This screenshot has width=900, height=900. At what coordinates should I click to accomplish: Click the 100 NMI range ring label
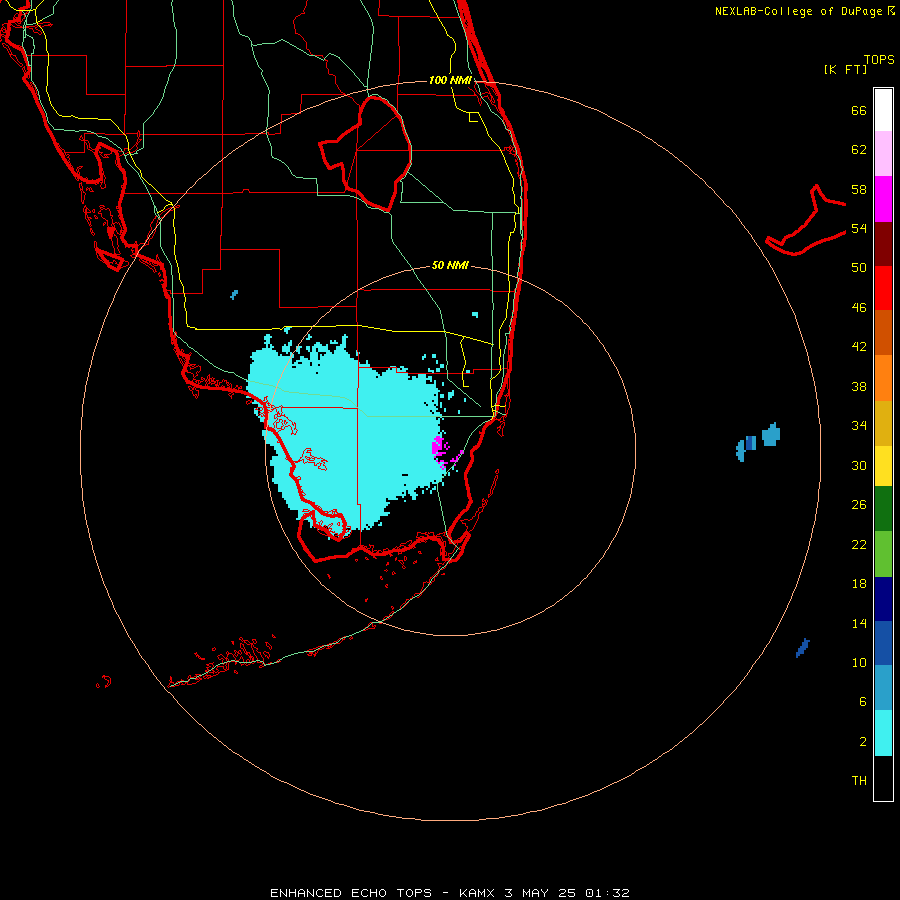click(450, 80)
